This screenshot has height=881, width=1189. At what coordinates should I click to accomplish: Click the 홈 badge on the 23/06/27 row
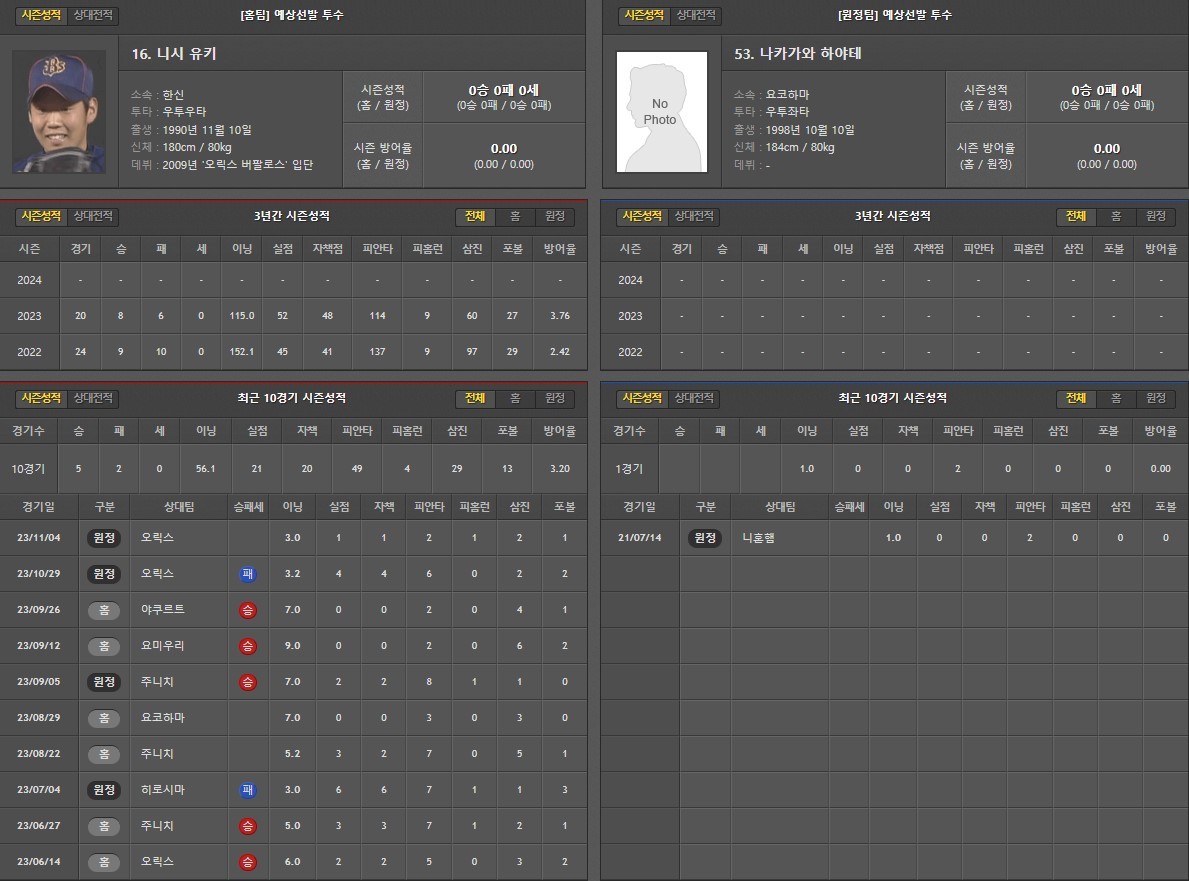pos(104,826)
